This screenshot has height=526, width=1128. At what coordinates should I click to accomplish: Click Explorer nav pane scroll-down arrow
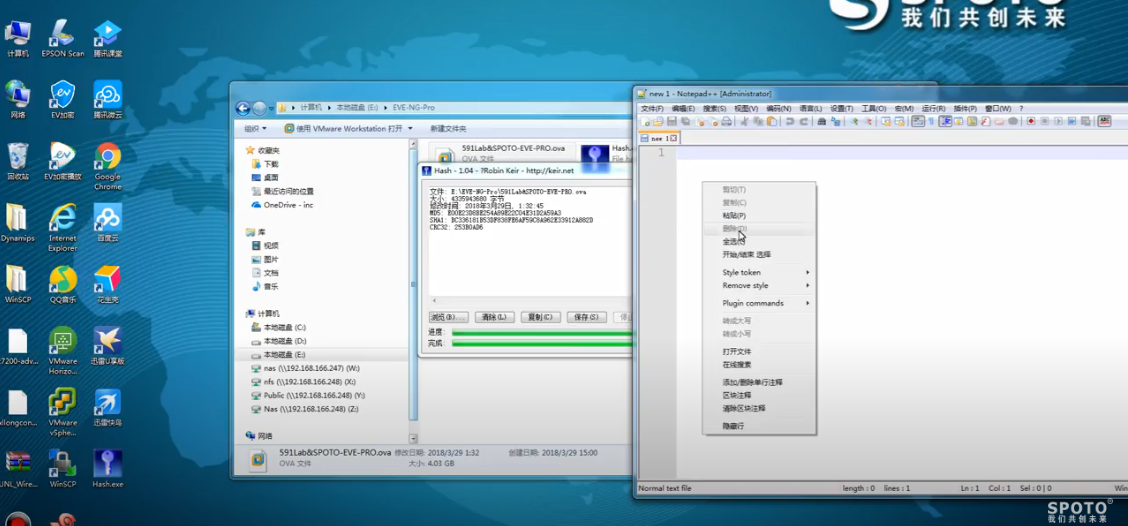coord(413,438)
